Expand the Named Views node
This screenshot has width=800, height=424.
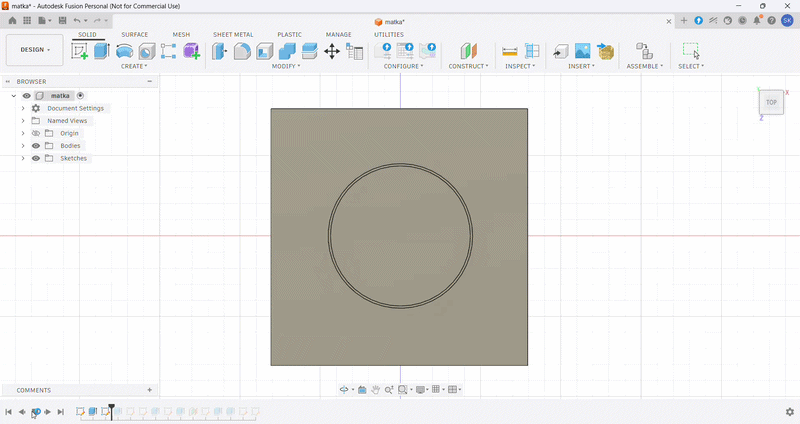23,121
